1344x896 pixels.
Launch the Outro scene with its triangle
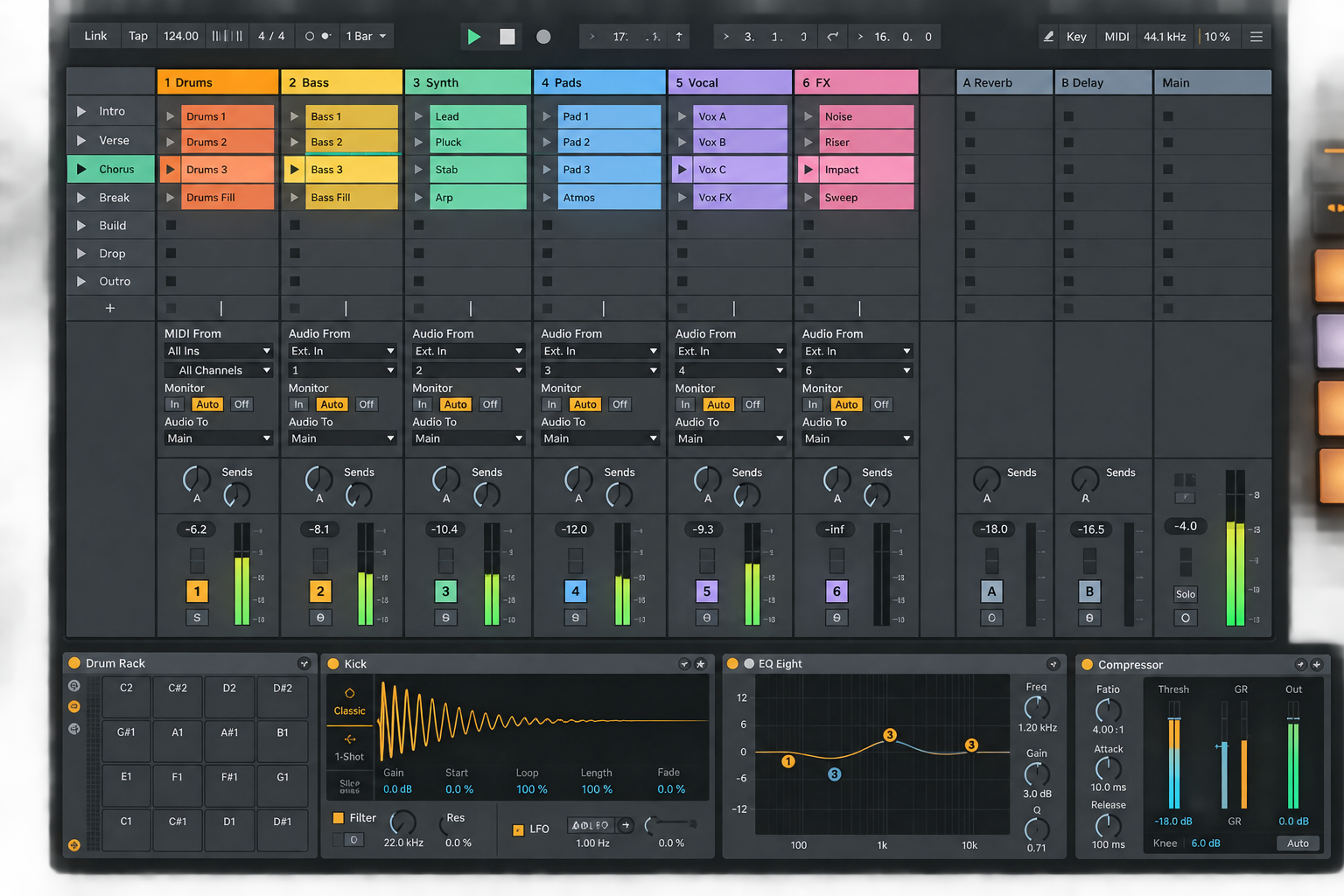[x=81, y=281]
